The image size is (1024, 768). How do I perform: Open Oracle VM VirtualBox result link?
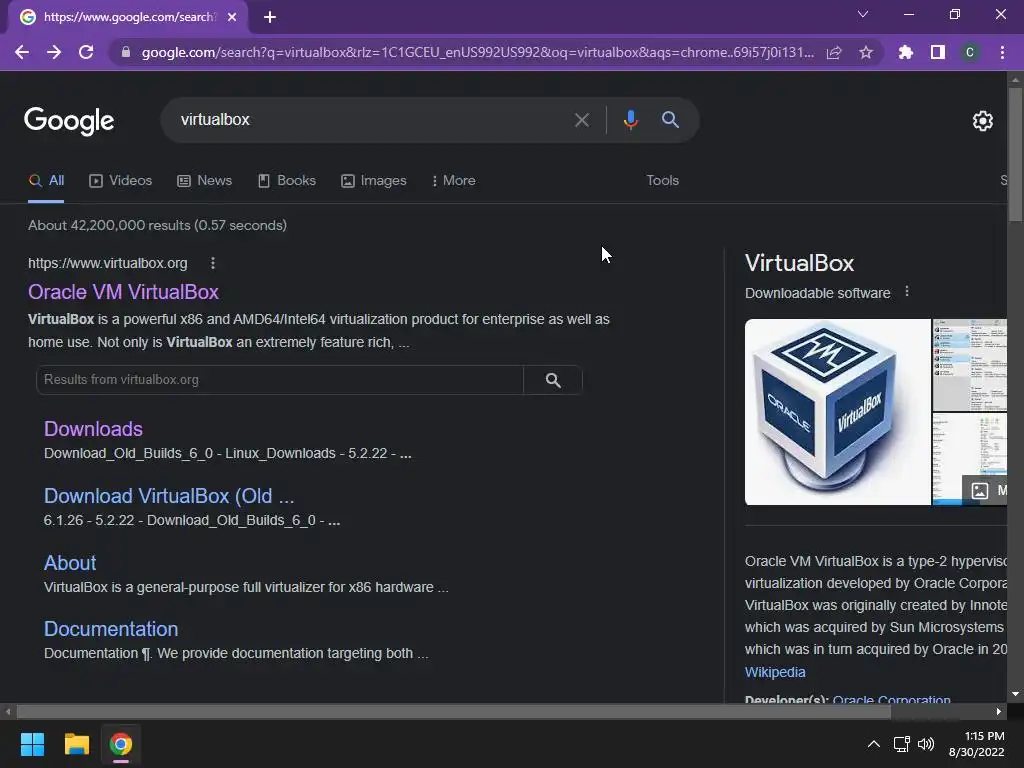[x=123, y=292]
